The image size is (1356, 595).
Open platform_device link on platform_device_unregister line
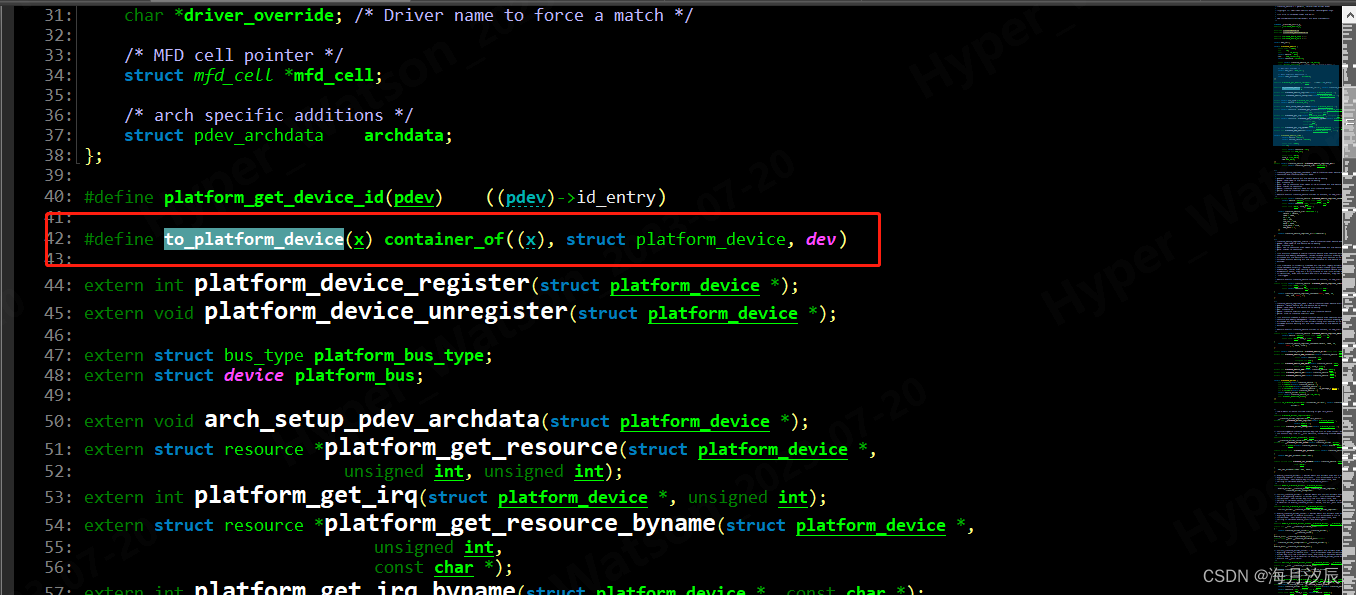pos(722,313)
